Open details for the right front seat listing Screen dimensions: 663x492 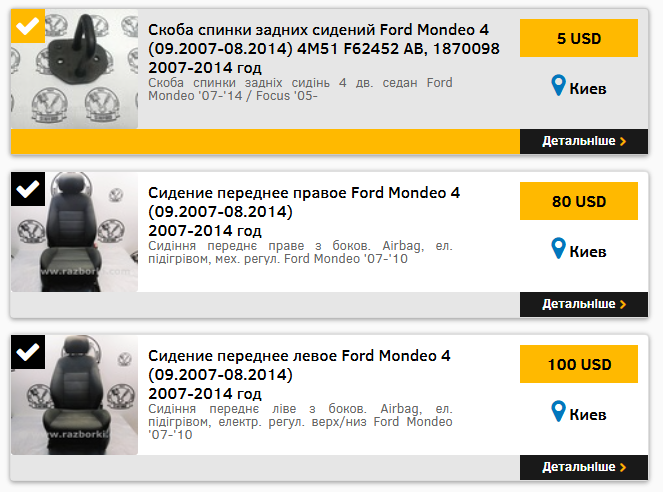(584, 304)
